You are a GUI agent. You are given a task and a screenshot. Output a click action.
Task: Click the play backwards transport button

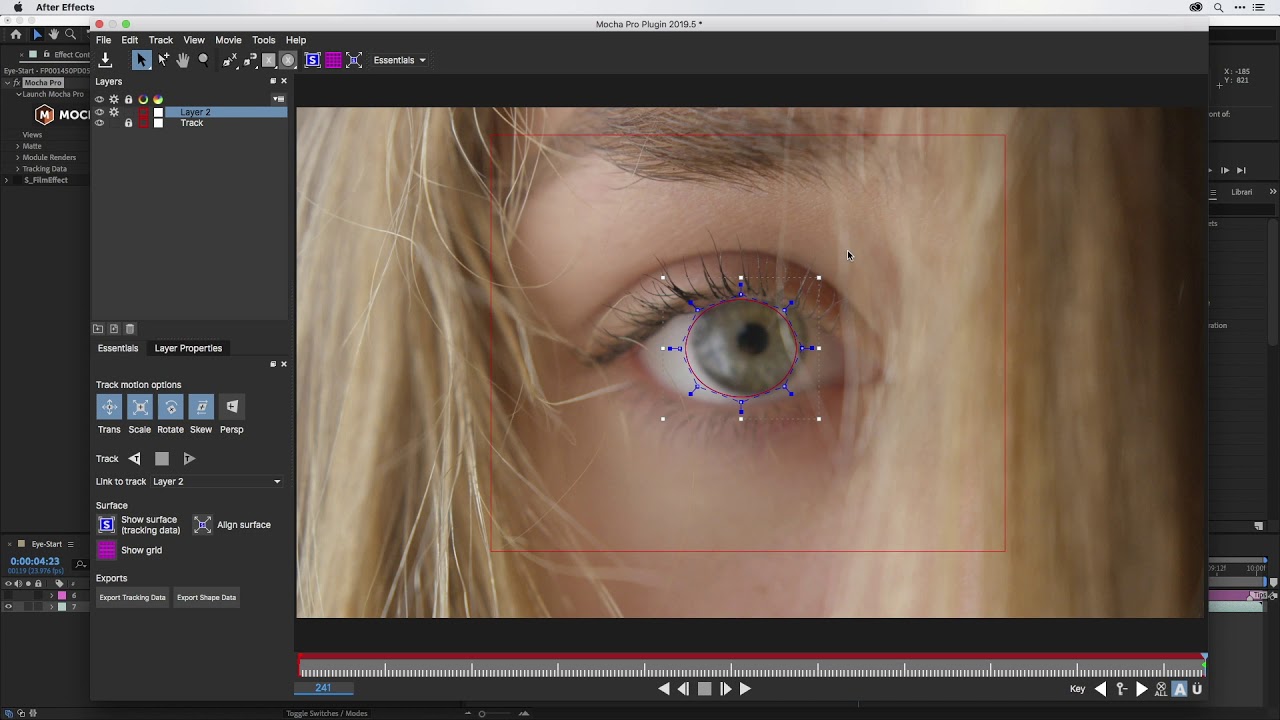click(664, 689)
